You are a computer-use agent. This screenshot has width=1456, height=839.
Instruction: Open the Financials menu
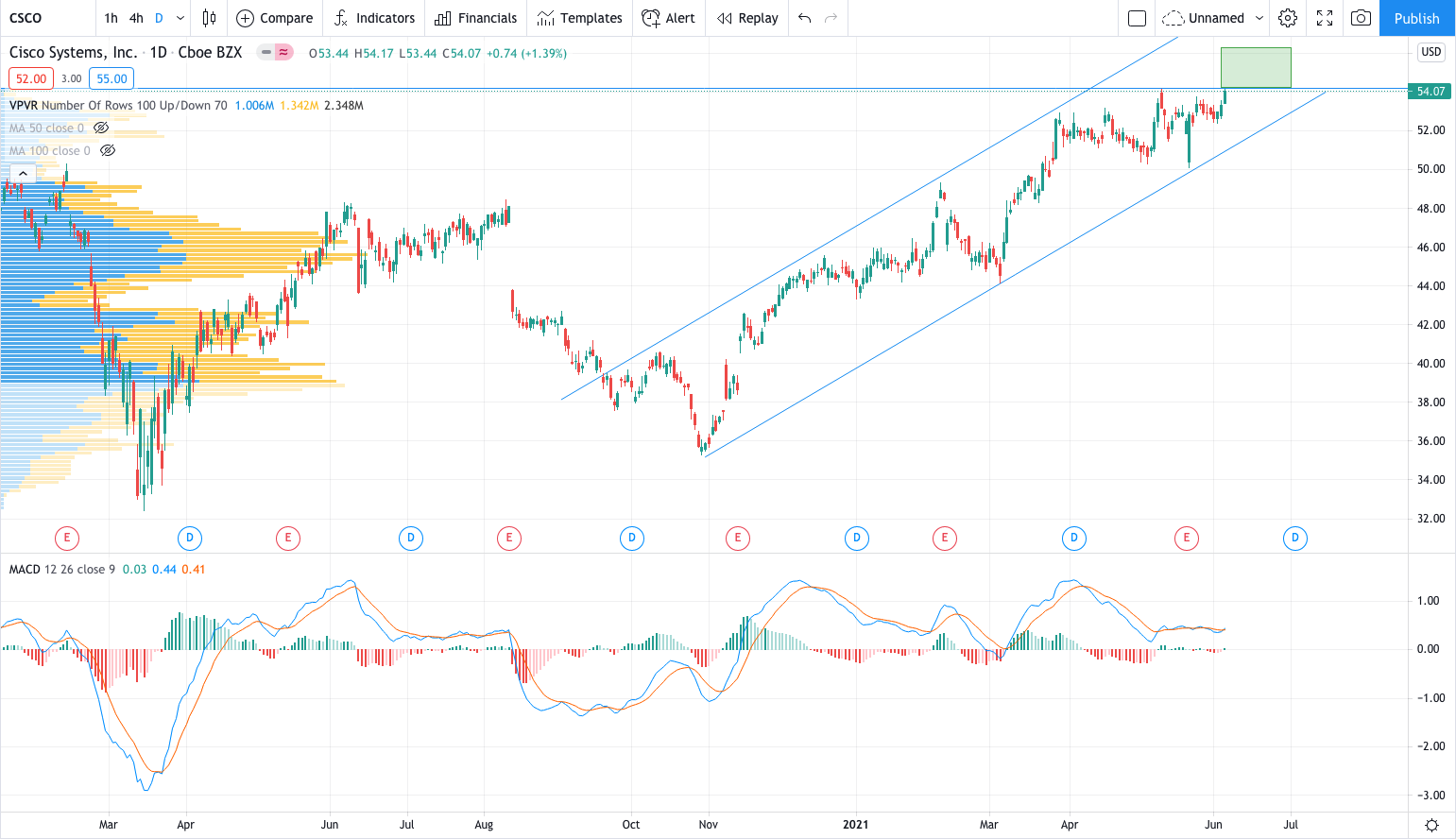click(x=476, y=18)
